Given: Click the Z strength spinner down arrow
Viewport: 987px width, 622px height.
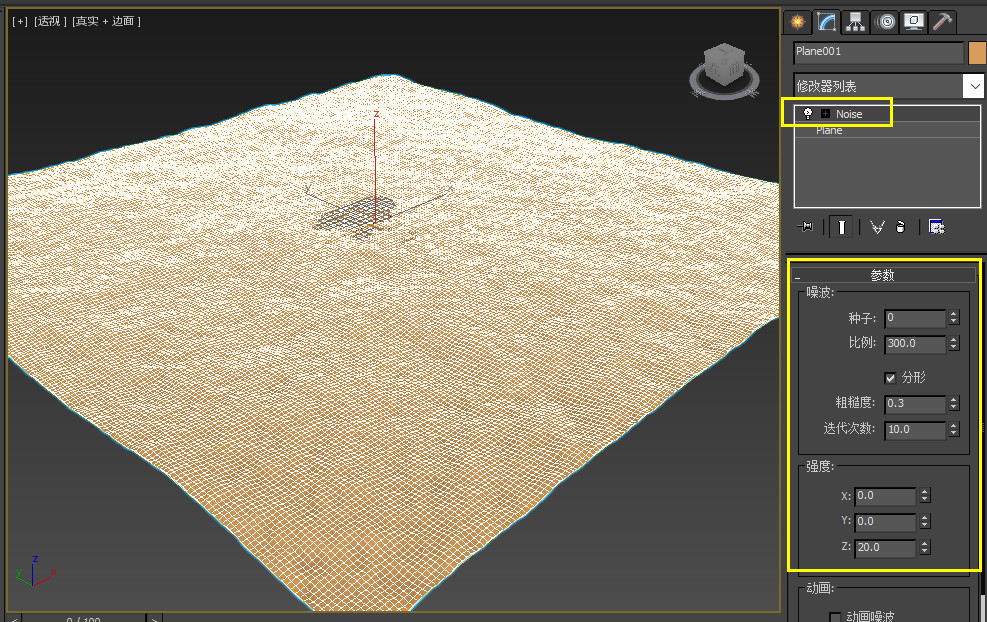Looking at the screenshot, I should pyautogui.click(x=925, y=552).
